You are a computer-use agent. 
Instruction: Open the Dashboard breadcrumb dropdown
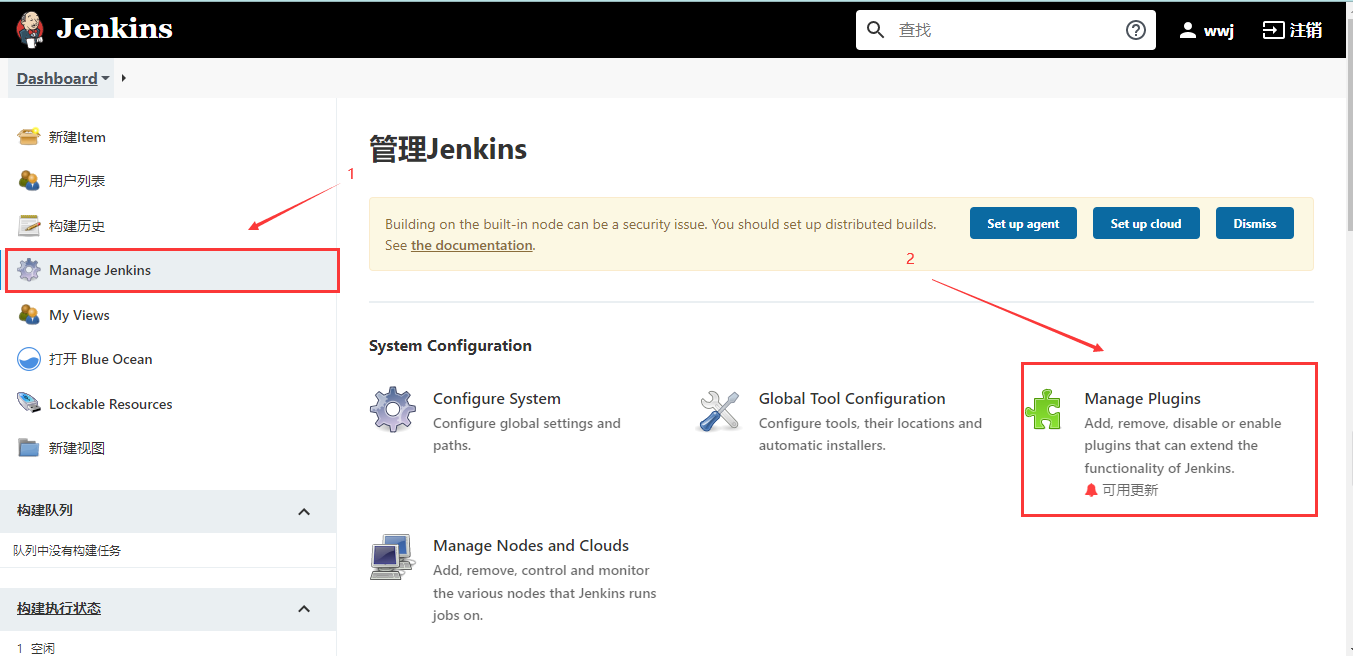coord(103,78)
